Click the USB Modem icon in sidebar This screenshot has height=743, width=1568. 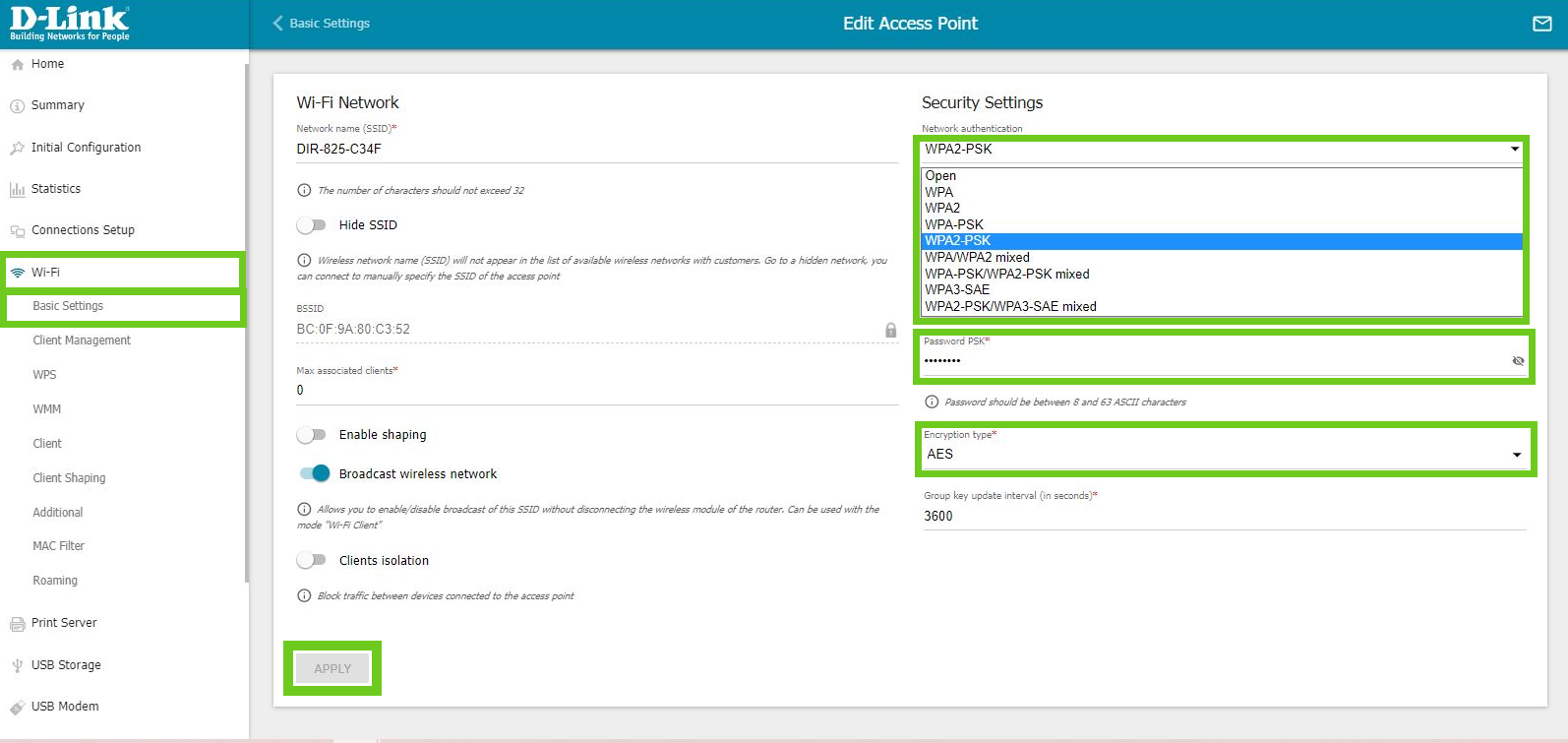tap(17, 708)
